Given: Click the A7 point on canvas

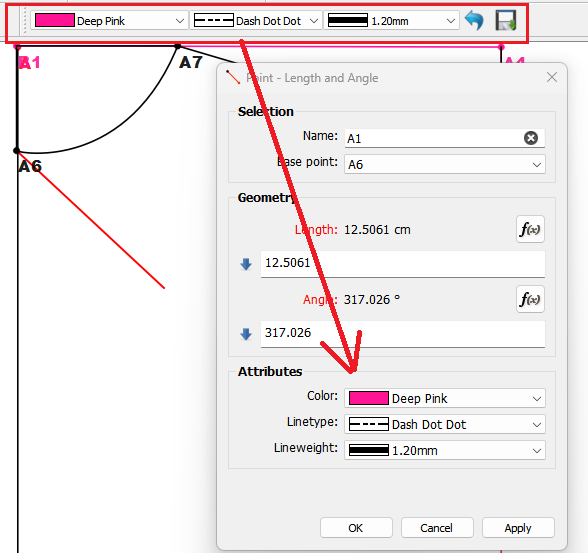Looking at the screenshot, I should [x=178, y=46].
